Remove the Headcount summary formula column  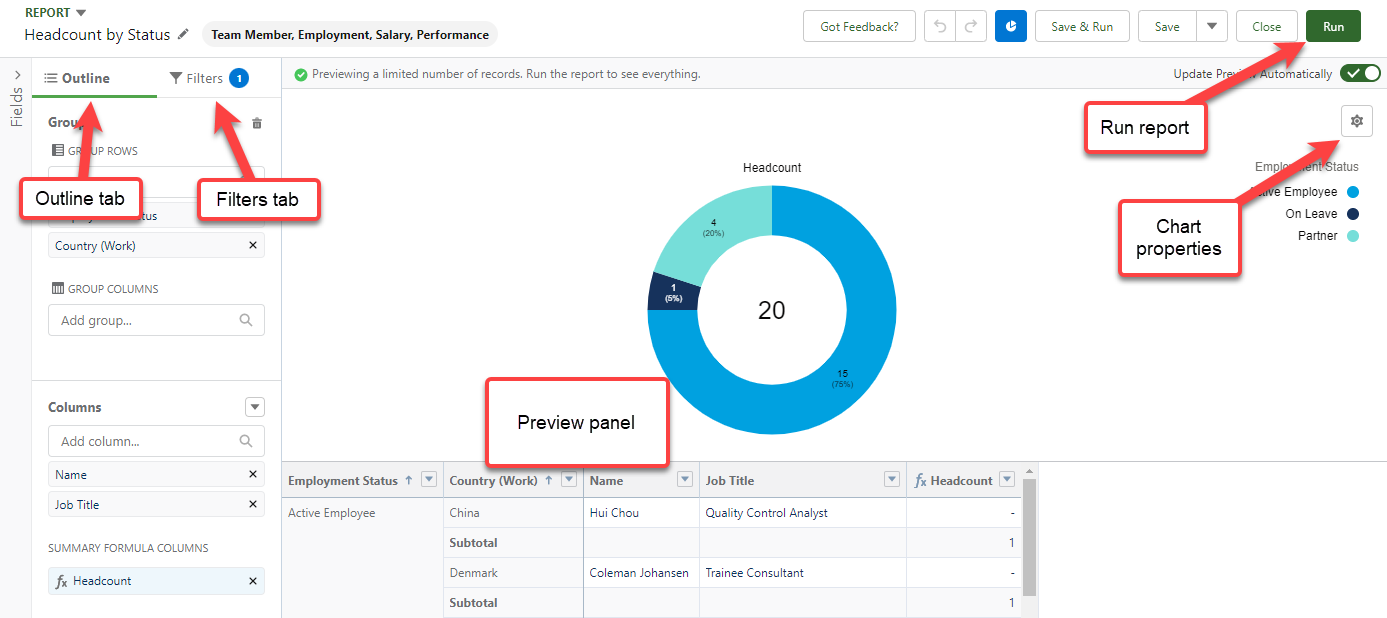(x=252, y=581)
